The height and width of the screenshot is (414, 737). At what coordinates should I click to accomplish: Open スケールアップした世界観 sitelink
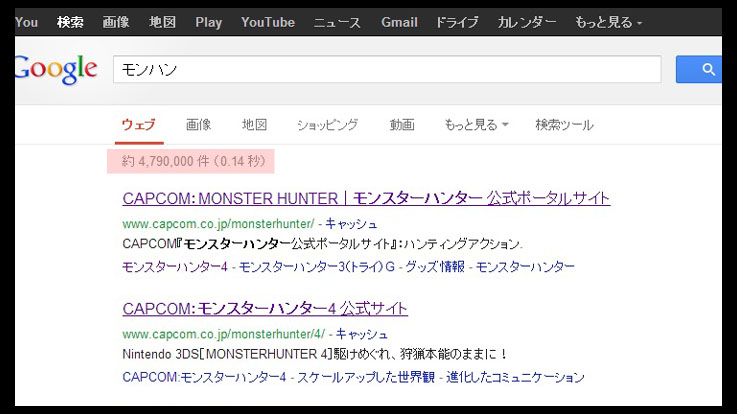pos(366,377)
